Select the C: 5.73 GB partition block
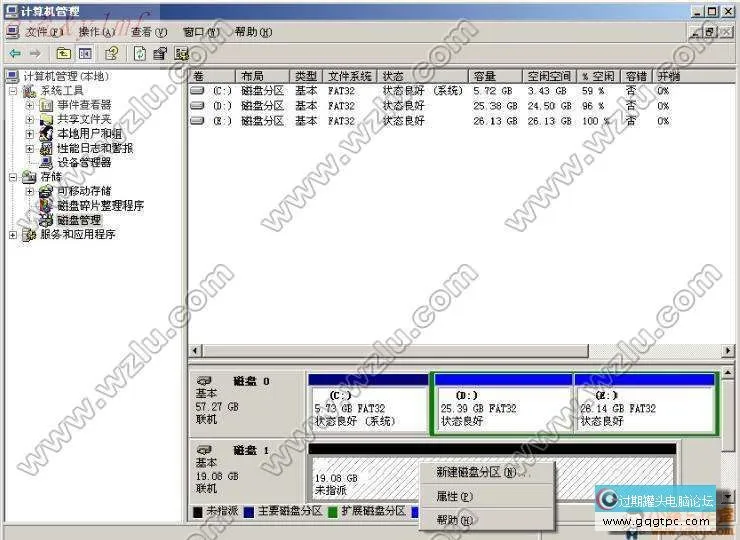Image resolution: width=740 pixels, height=540 pixels. pyautogui.click(x=368, y=404)
